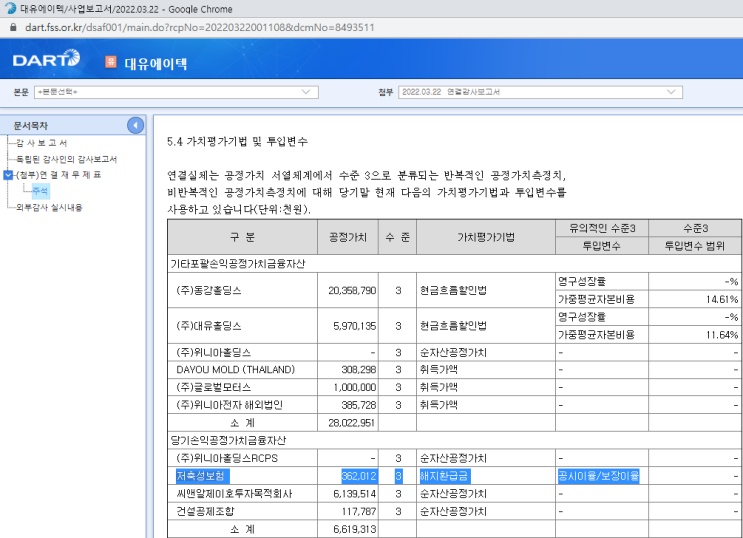Open 감사보고서 in document tree
Screen dimensions: 743x538
[x=42, y=143]
